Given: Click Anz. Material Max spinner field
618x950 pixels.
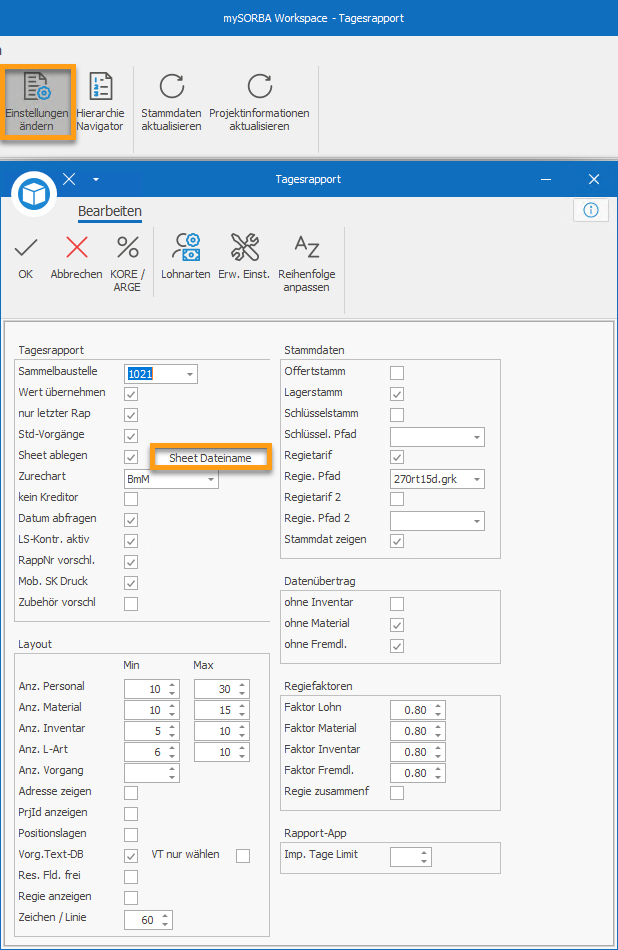Looking at the screenshot, I should click(x=222, y=710).
